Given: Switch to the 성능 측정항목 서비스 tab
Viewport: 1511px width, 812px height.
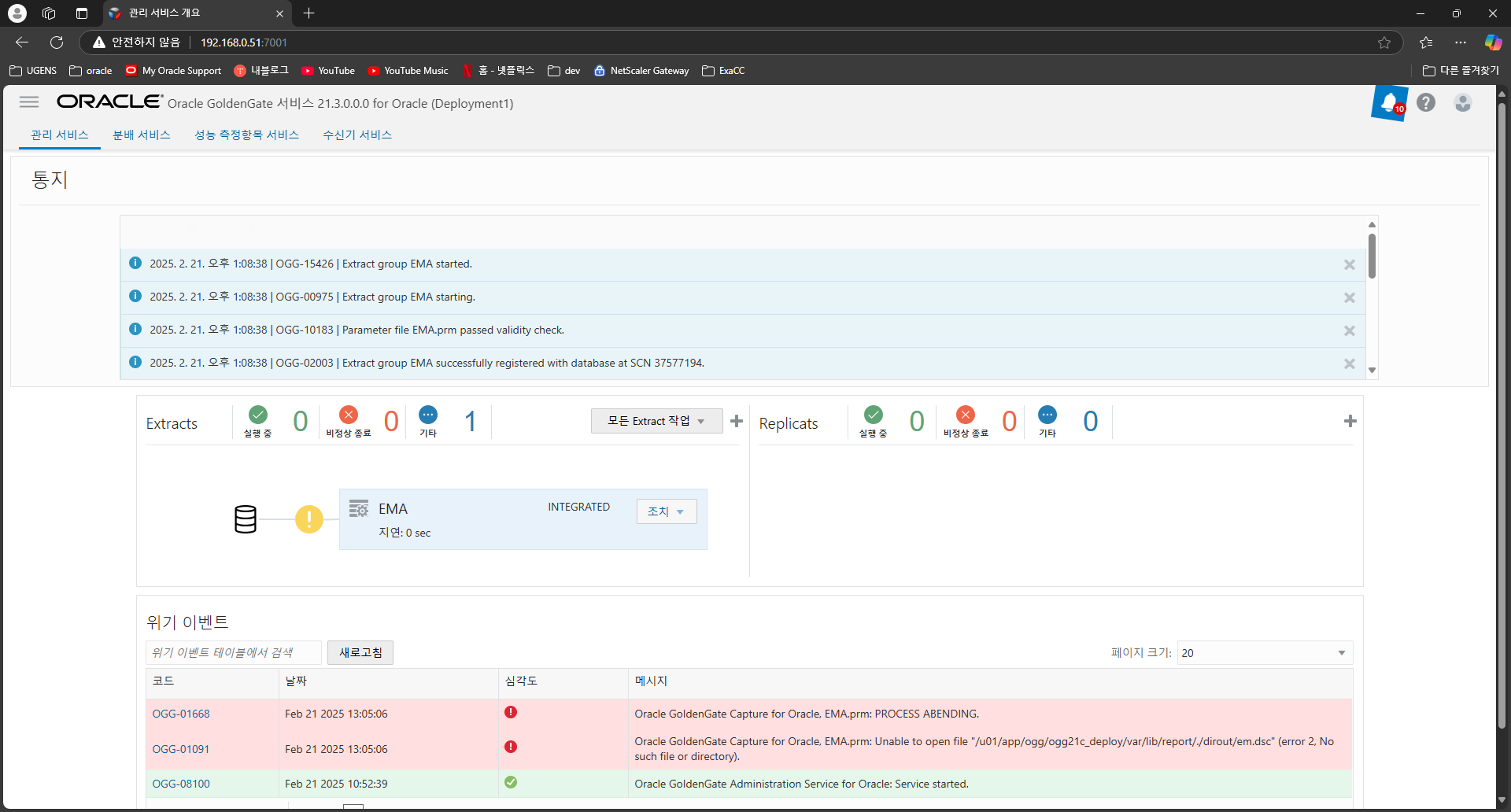Looking at the screenshot, I should [x=247, y=135].
